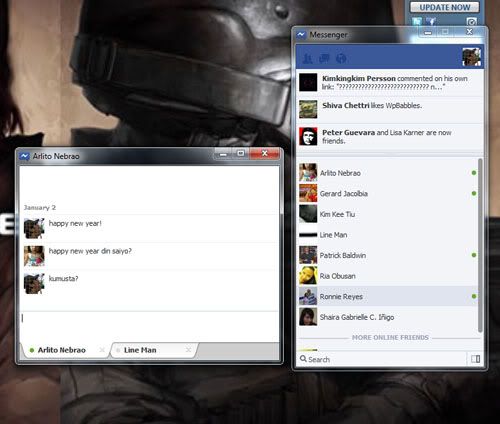Click Peter Guevara's avatar thumbnail
Screen dimensions: 500x424
308,136
